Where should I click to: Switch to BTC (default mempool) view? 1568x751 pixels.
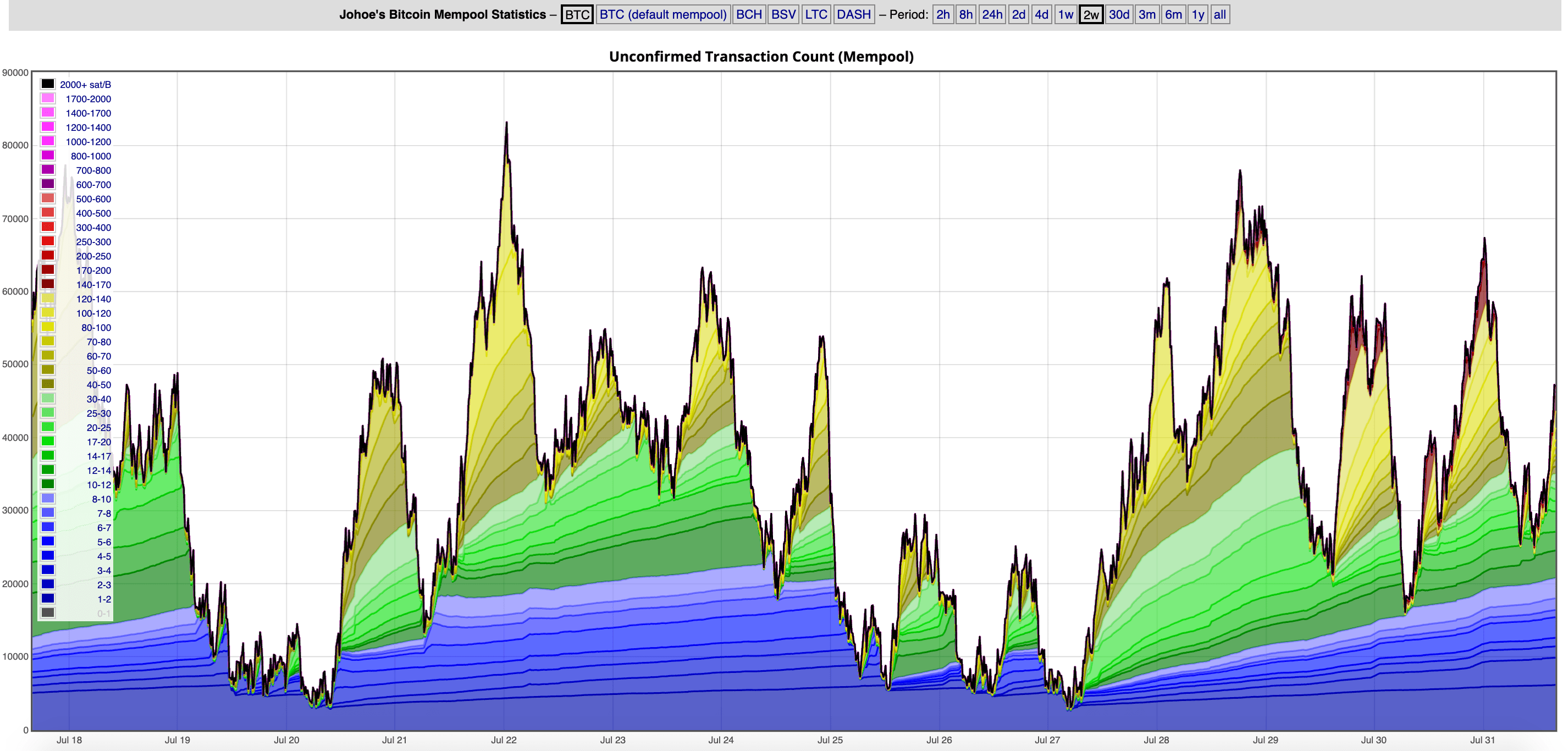coord(663,15)
